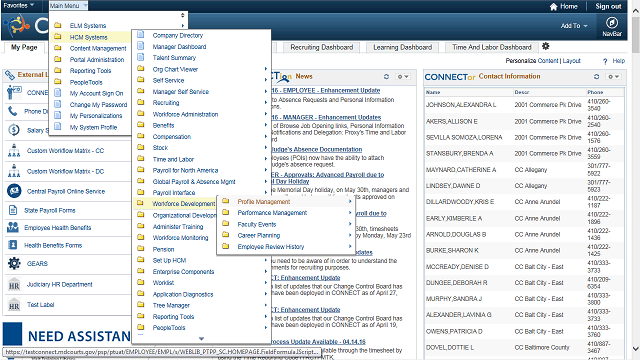Open the NavBar compass icon
The image size is (640, 360).
[611, 23]
